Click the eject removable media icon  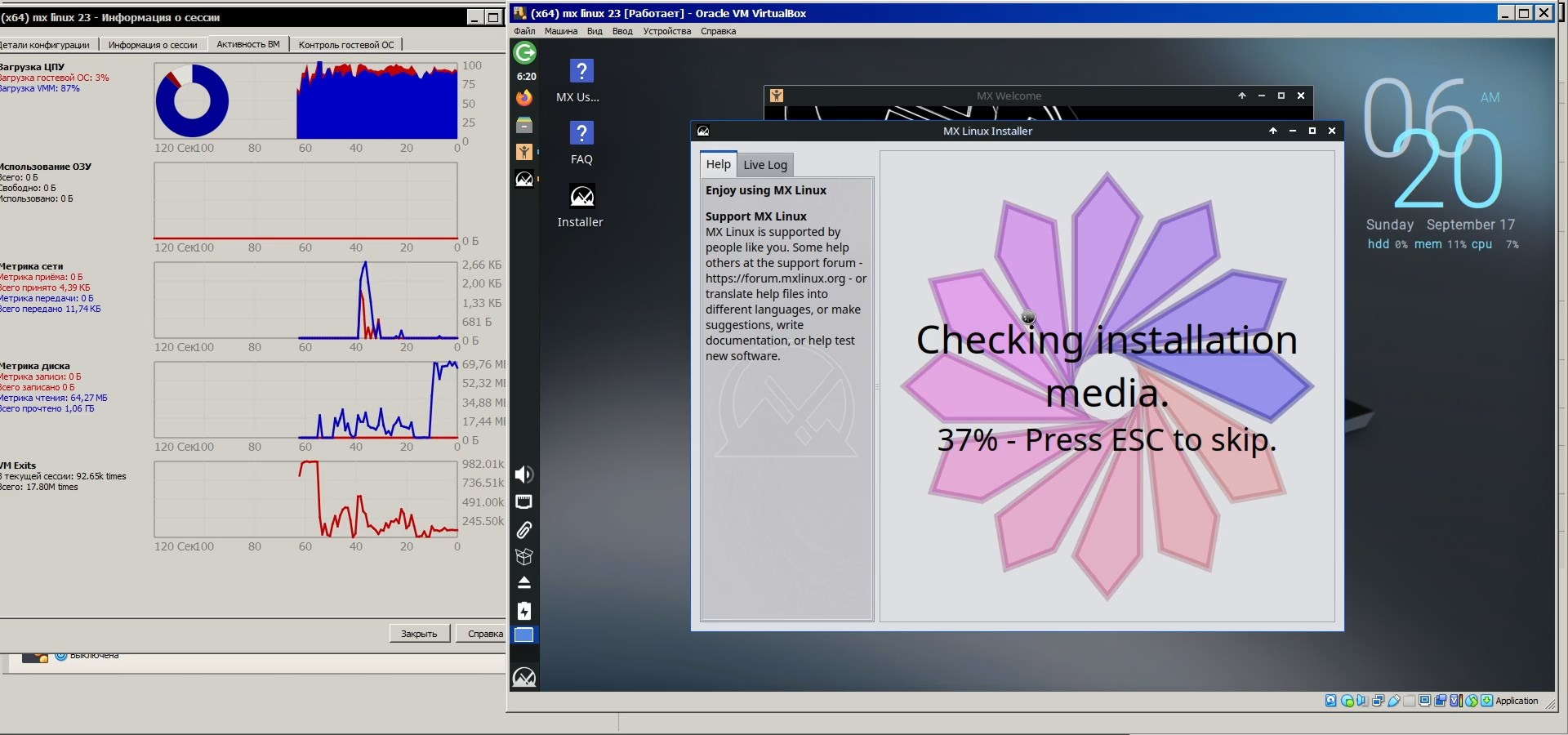[524, 583]
